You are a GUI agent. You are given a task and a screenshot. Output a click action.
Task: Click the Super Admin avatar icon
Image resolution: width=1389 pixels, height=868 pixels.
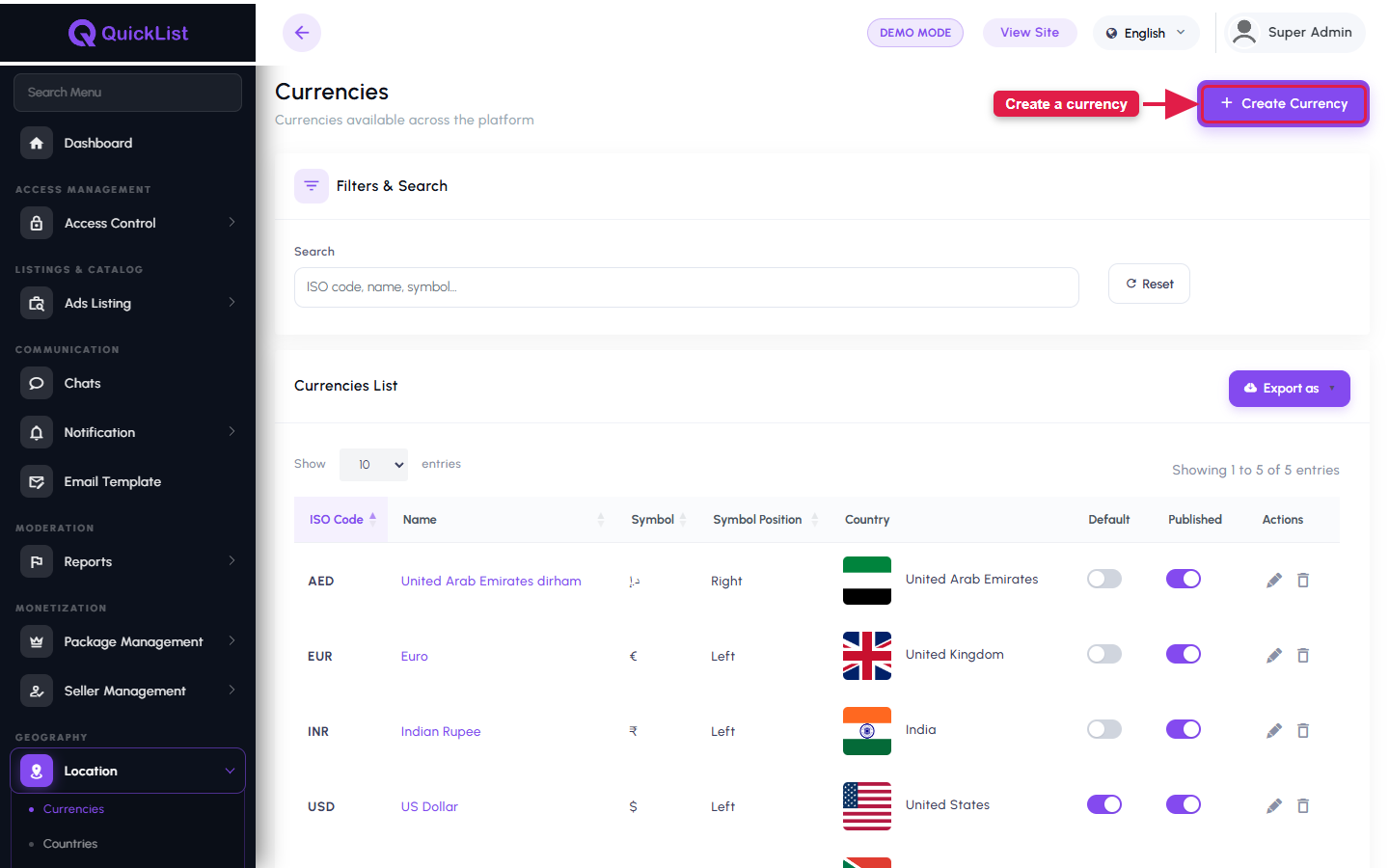[1245, 32]
